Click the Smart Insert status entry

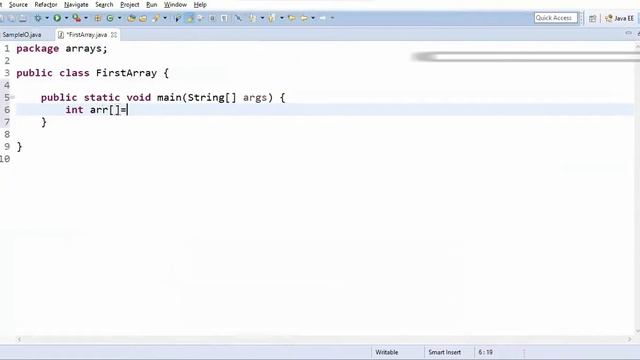pyautogui.click(x=444, y=352)
